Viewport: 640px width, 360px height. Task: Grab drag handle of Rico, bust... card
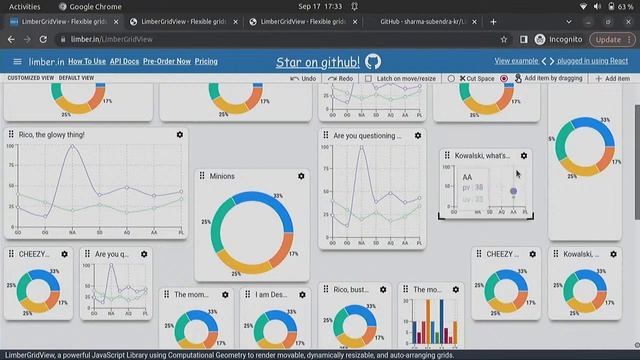click(x=326, y=289)
